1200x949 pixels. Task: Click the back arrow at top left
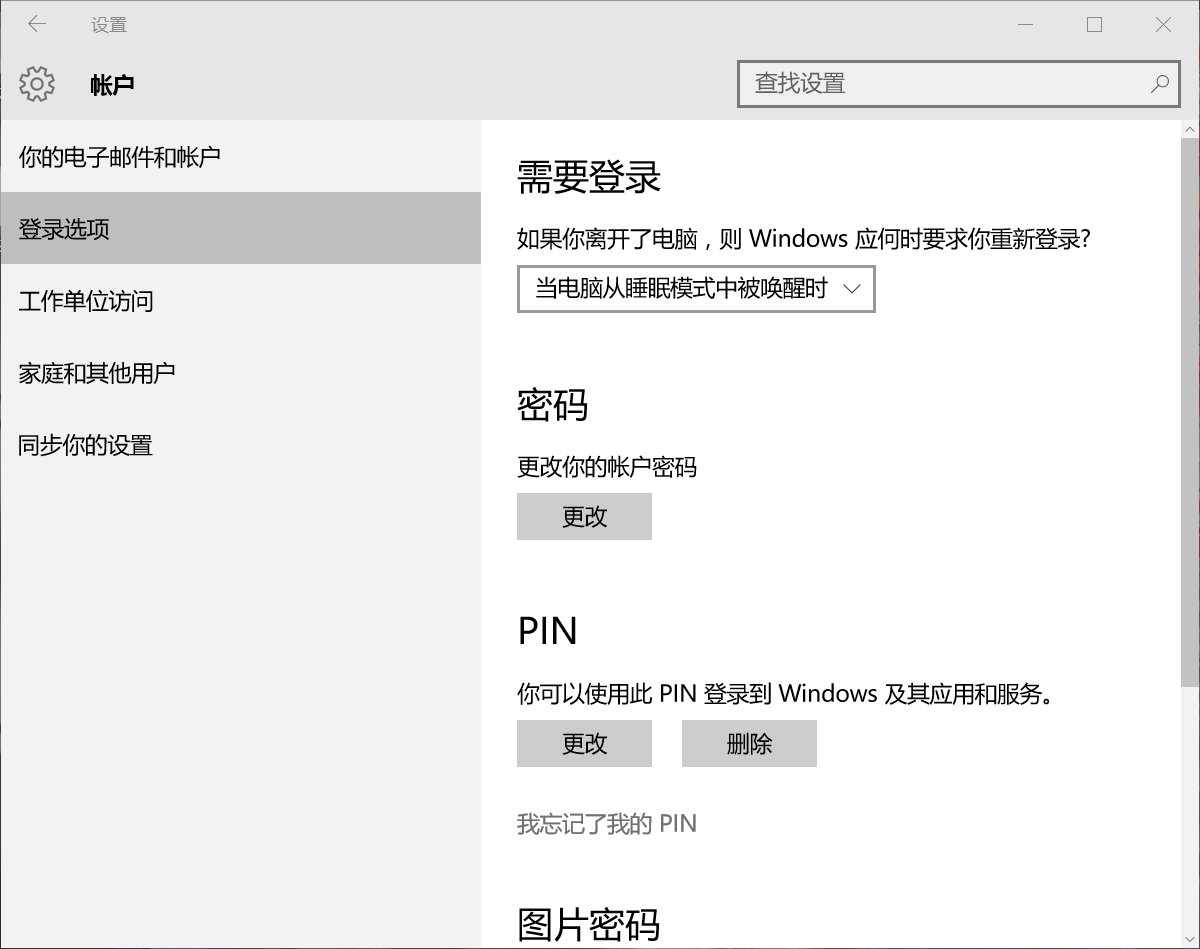point(37,23)
